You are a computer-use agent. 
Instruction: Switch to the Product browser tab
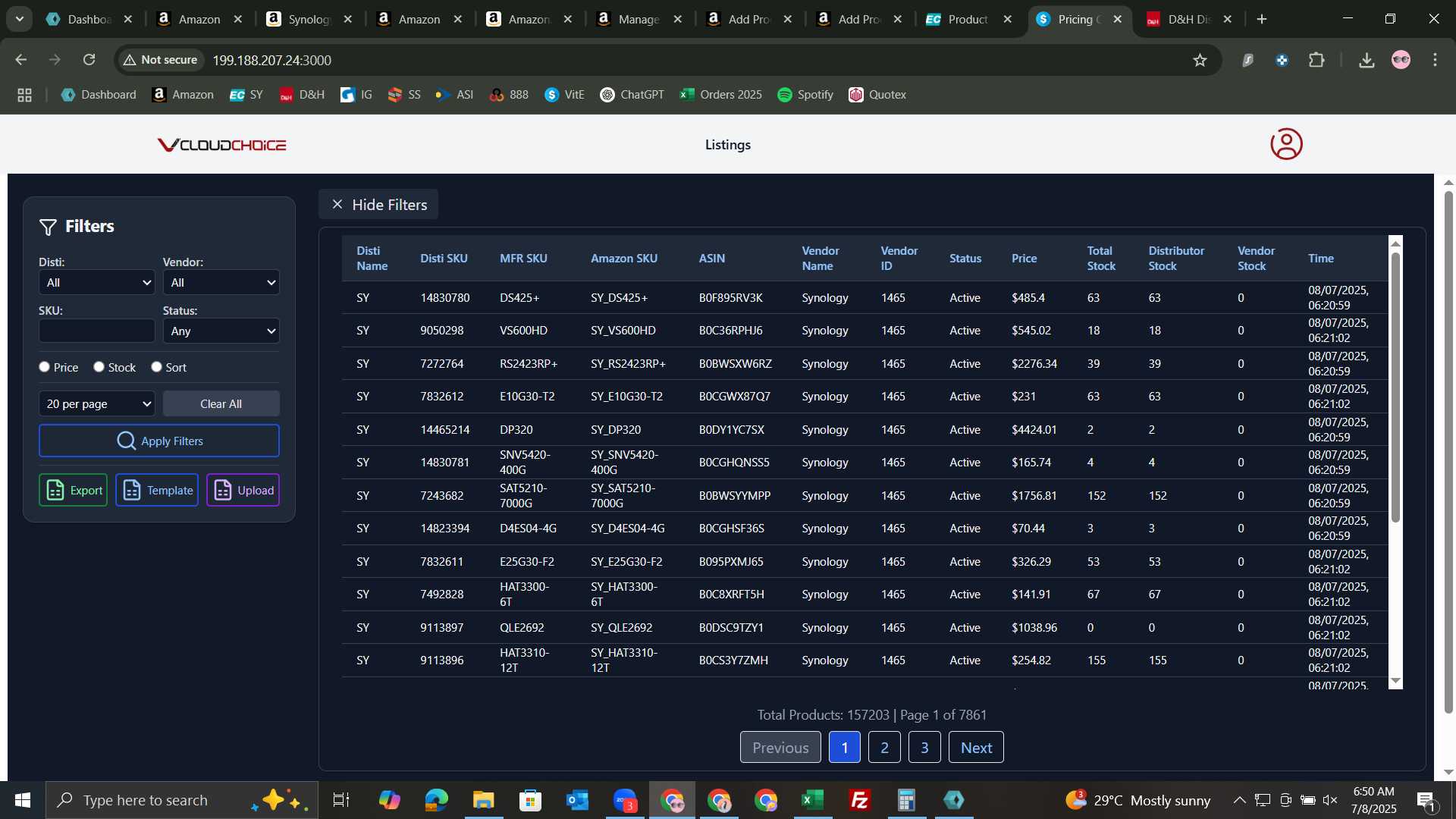point(969,19)
